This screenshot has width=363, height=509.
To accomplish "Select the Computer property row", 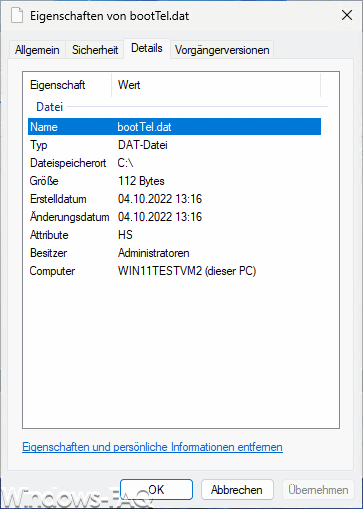I will 174,271.
